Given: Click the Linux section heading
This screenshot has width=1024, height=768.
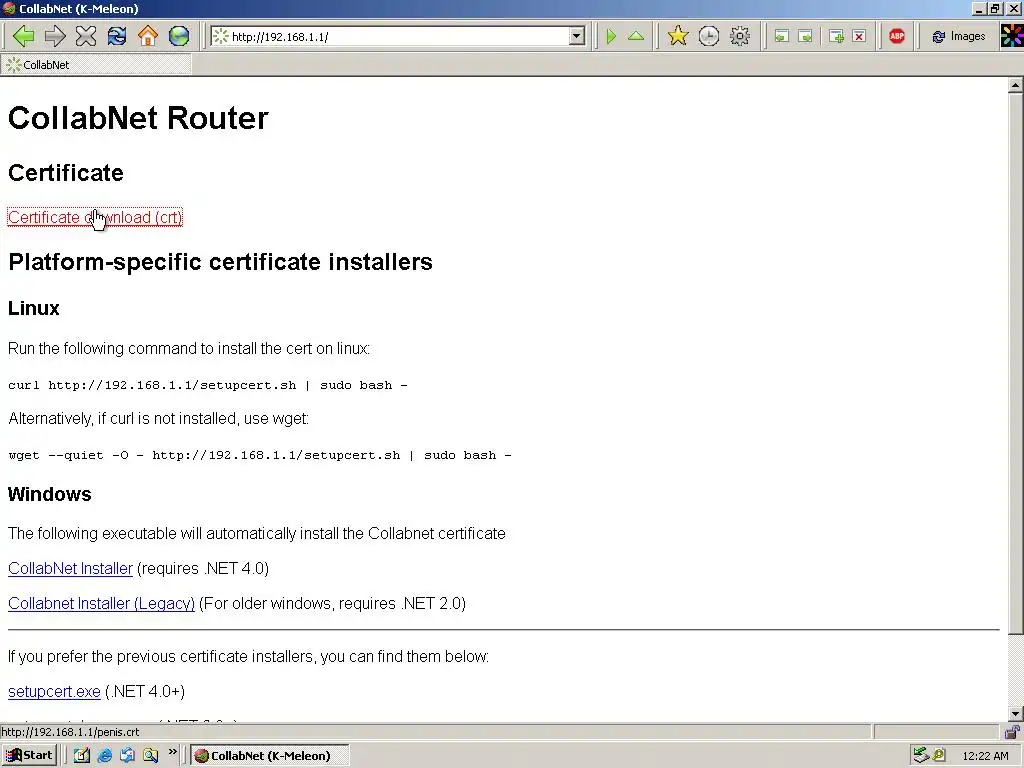Looking at the screenshot, I should [33, 308].
